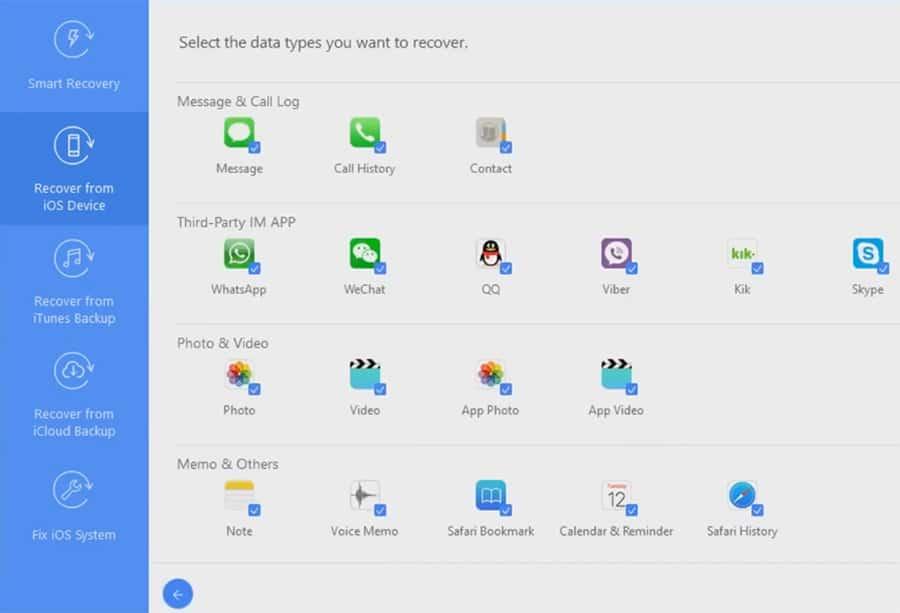Select Recover from iCloud Backup
Screen dimensions: 900x613
point(74,395)
